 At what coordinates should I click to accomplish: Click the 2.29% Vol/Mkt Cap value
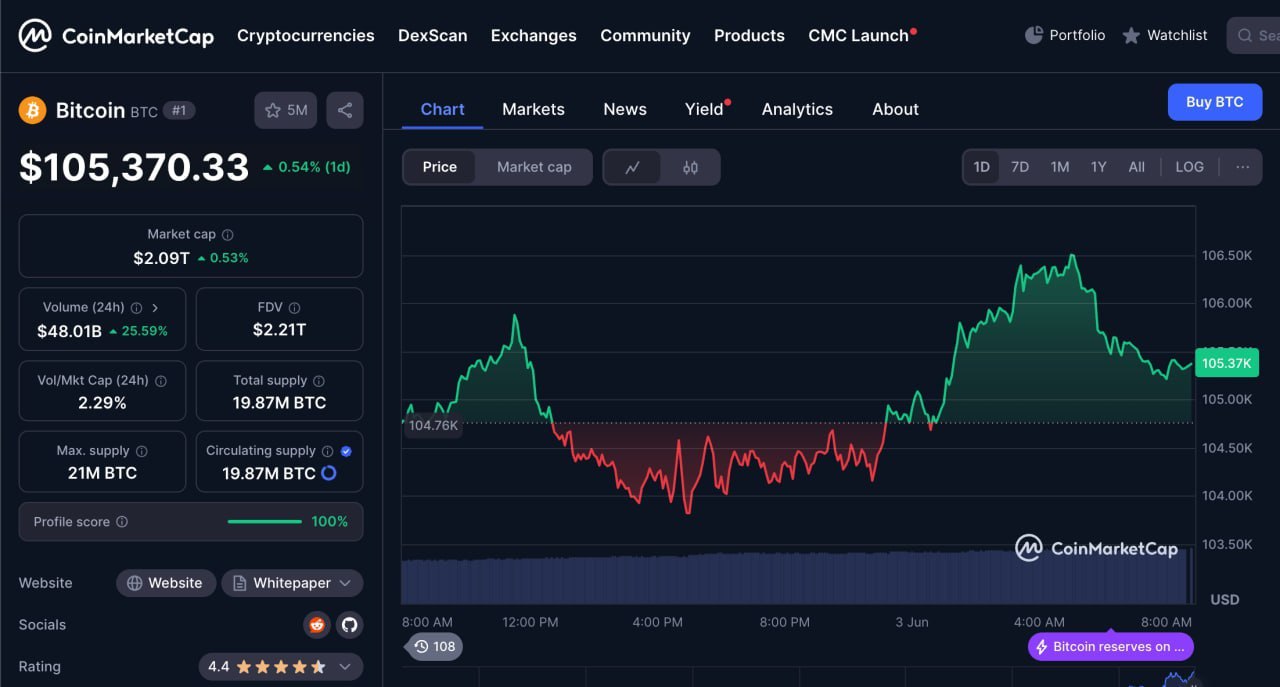102,403
